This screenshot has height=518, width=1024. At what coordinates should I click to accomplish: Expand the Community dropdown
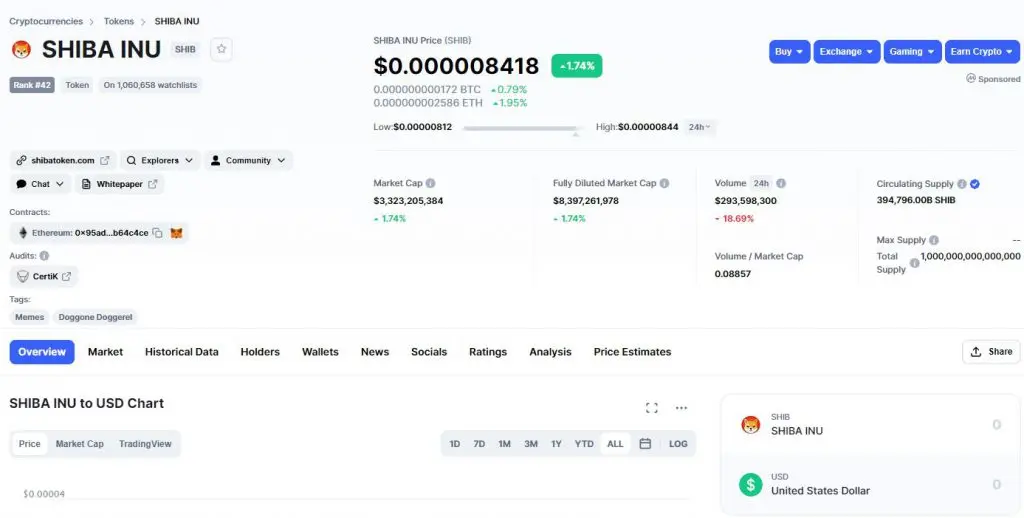pos(249,161)
